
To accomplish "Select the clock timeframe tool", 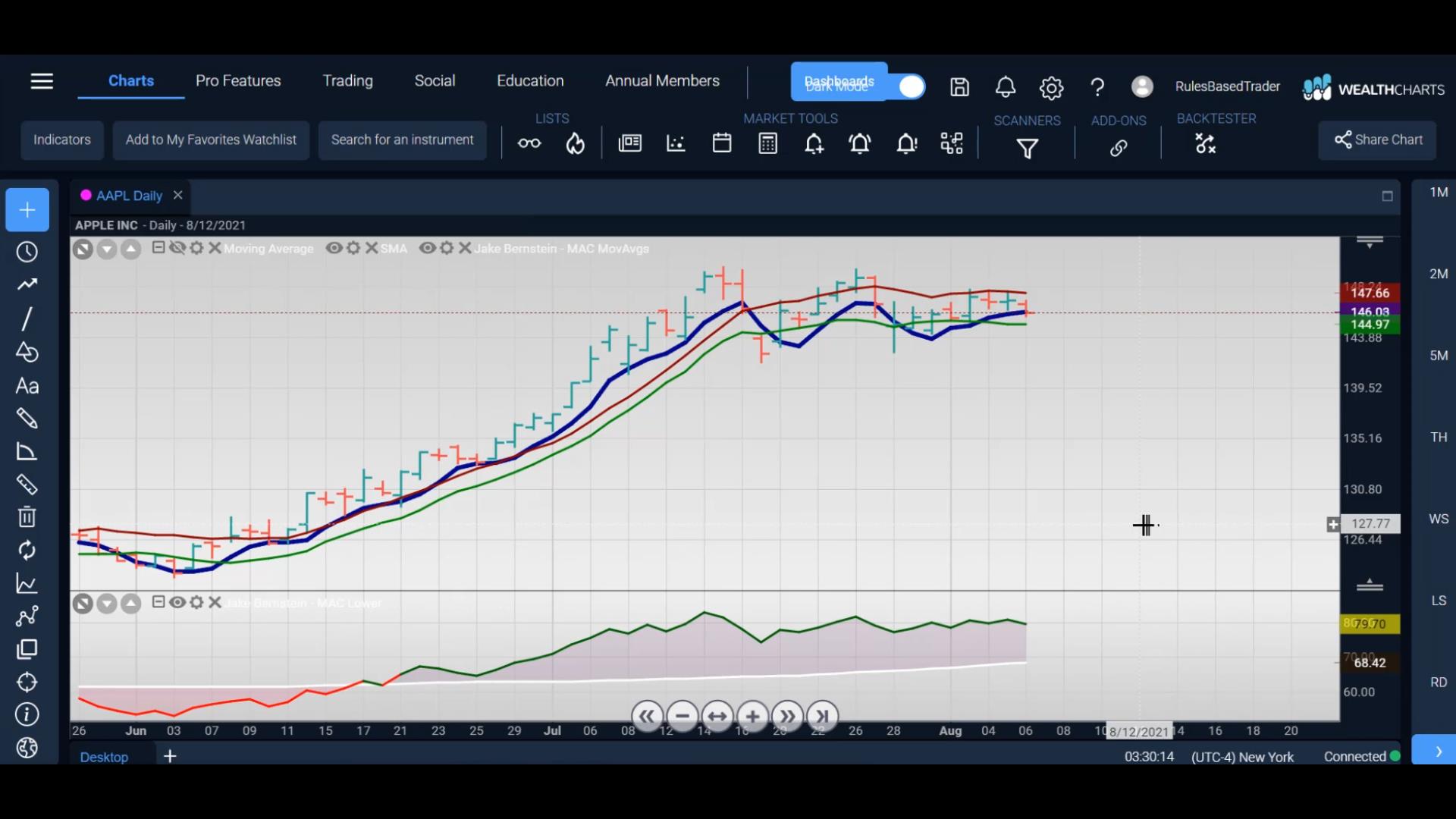I will [27, 252].
